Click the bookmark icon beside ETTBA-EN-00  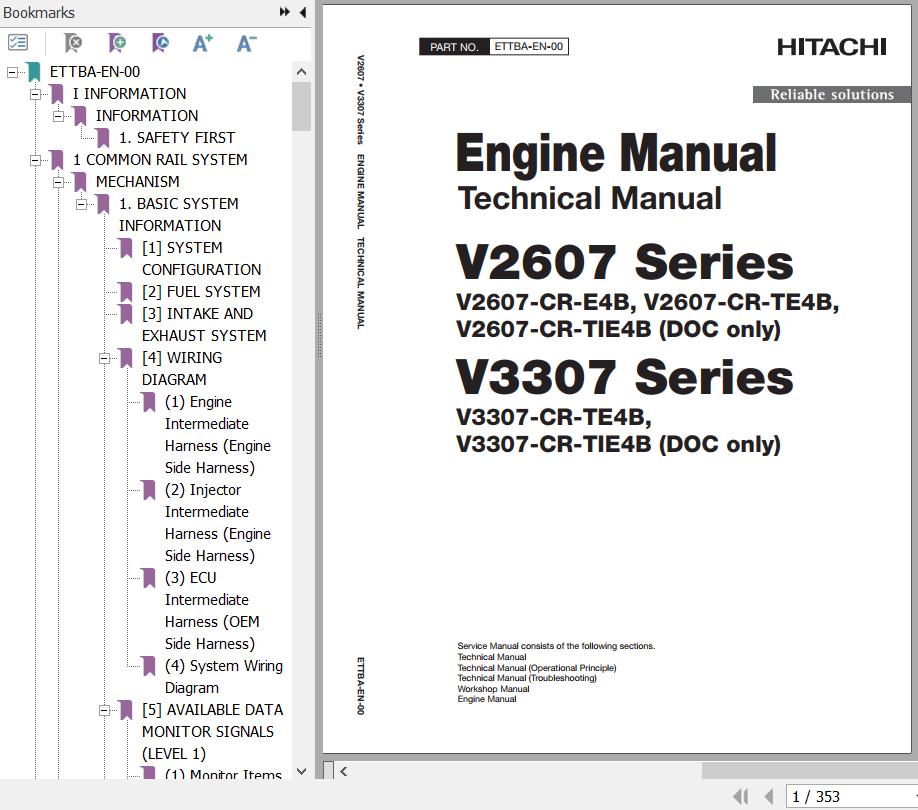34,72
